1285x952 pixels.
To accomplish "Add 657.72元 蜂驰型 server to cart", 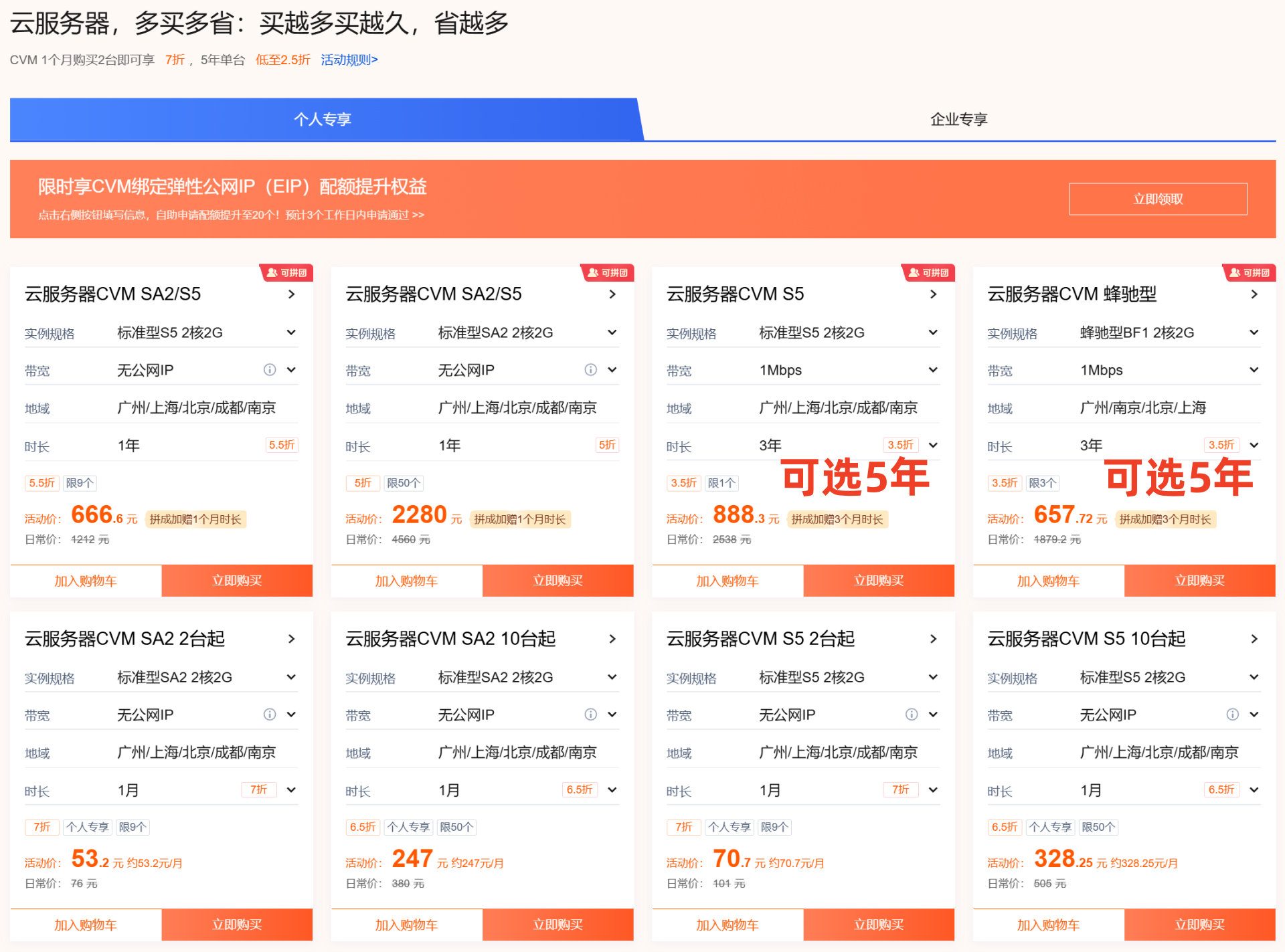I will pos(1048,581).
